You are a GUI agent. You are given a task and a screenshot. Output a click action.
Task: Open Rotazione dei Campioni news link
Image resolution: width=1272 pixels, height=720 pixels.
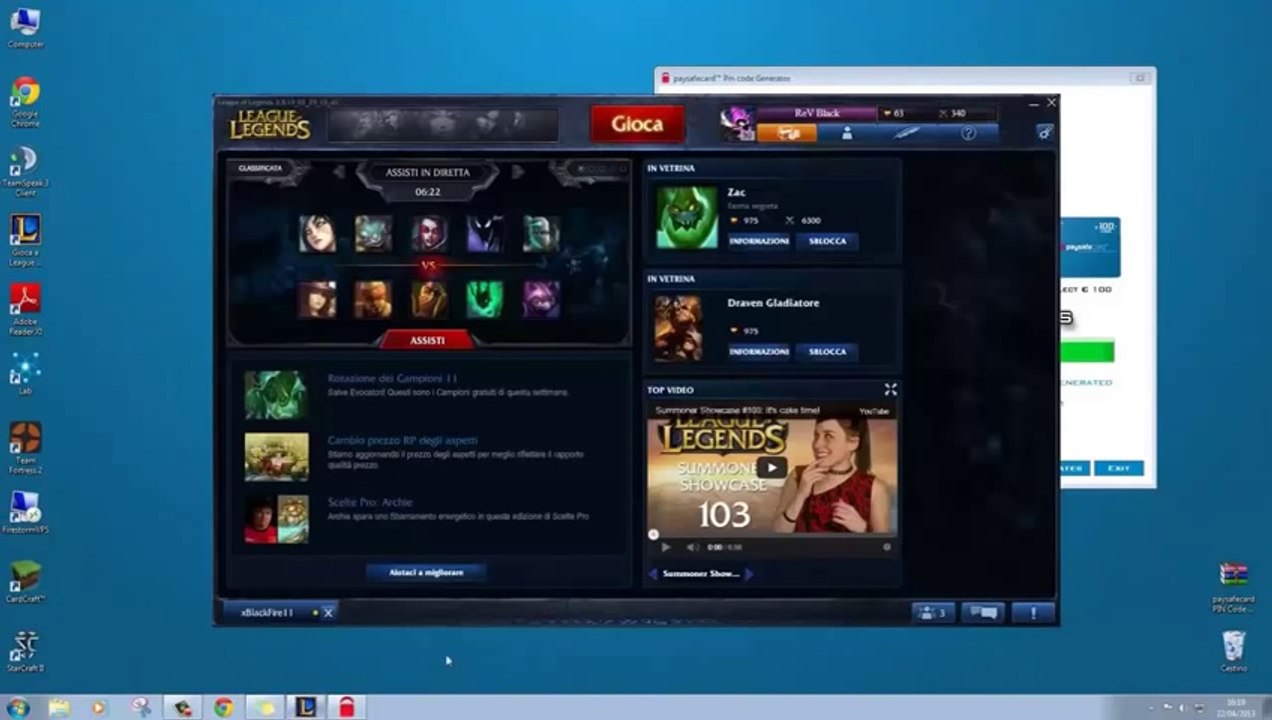pos(392,378)
